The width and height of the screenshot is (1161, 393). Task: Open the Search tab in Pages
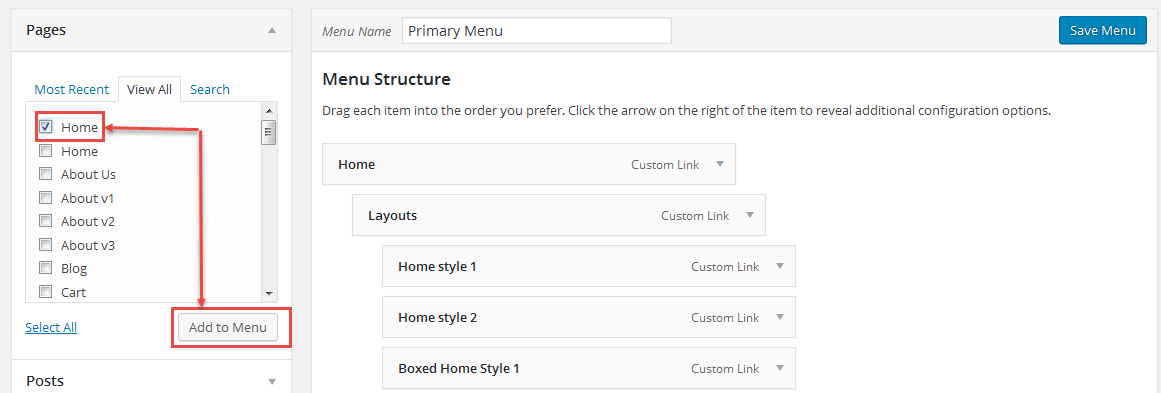pos(210,90)
